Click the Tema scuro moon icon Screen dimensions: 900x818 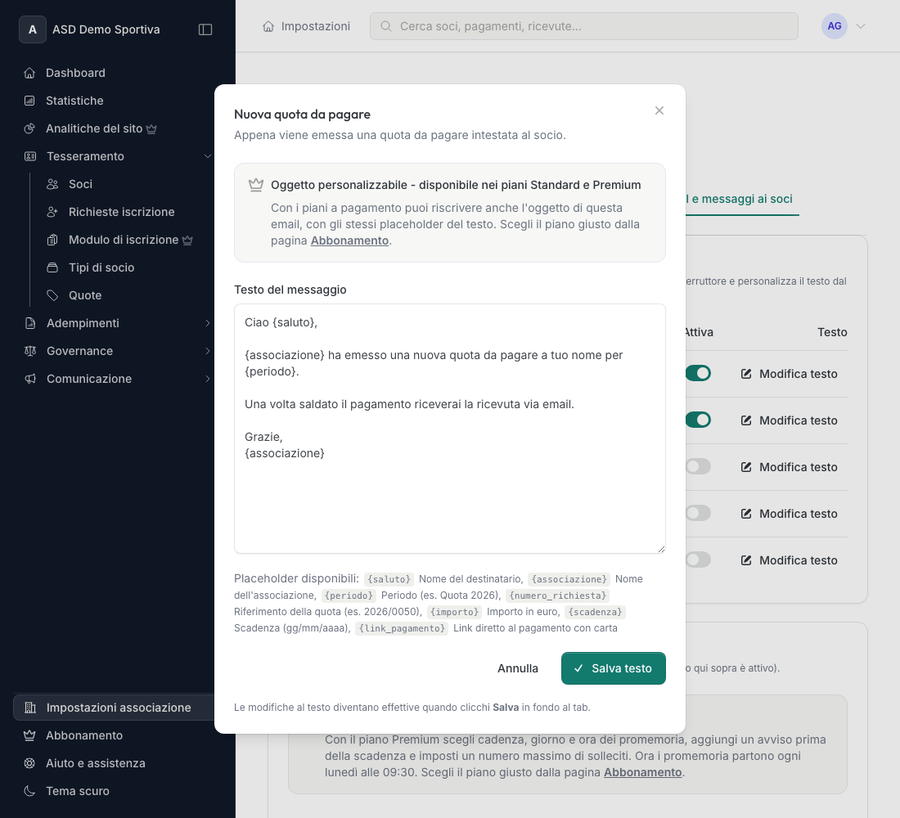point(29,791)
